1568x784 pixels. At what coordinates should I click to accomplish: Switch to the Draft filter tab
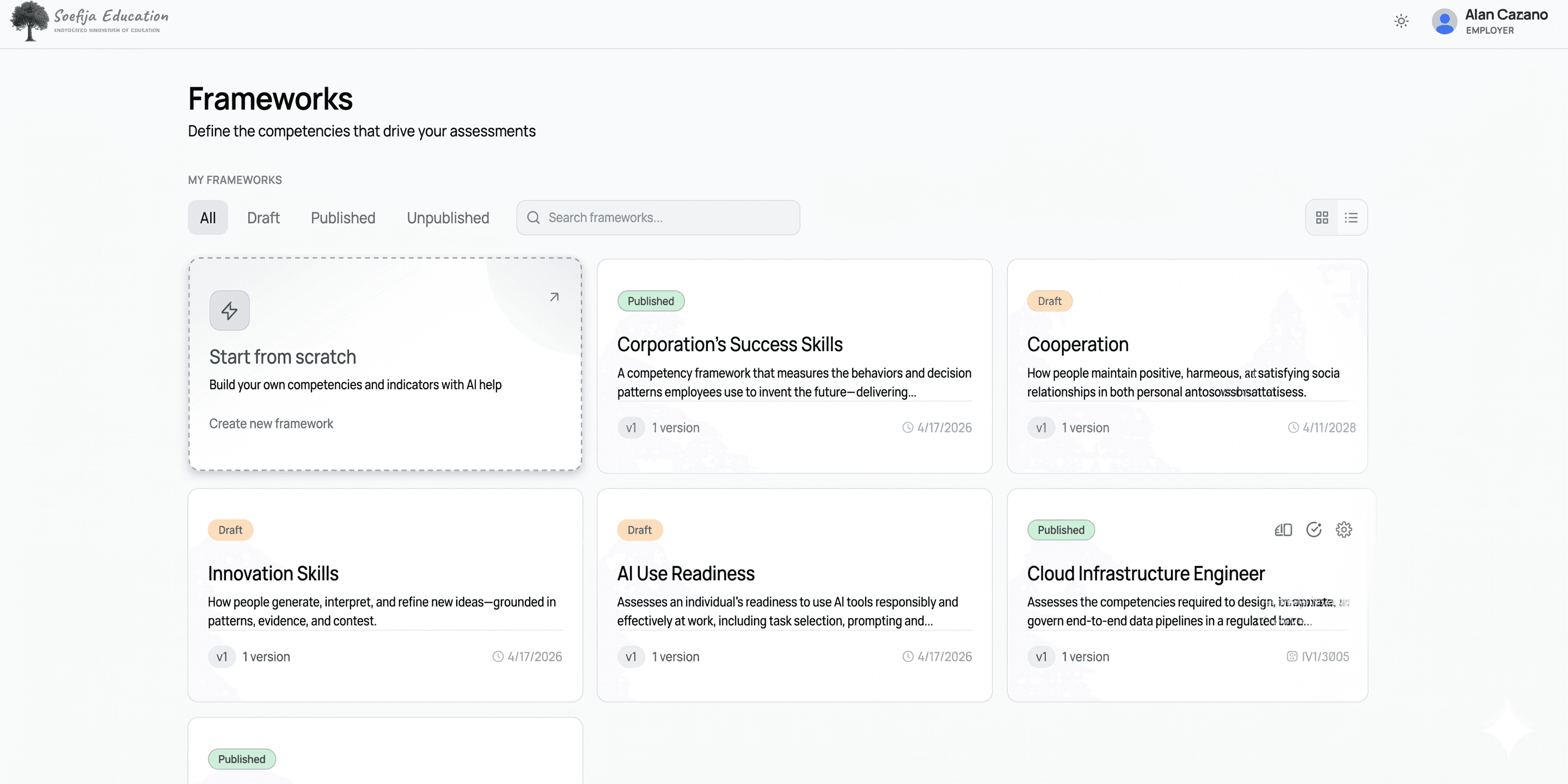pos(263,217)
